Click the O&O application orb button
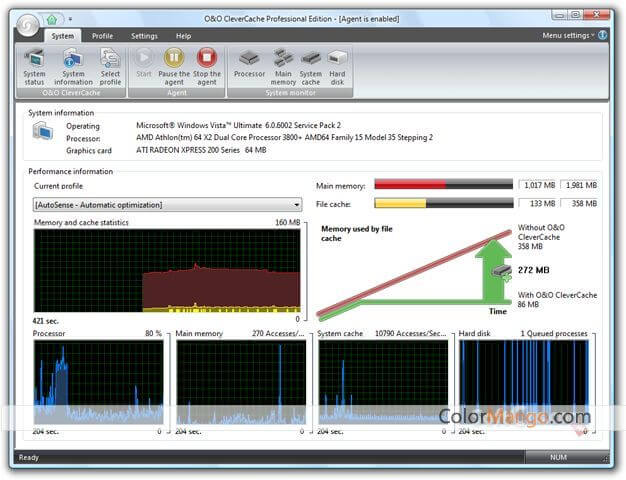Viewport: 626px width, 480px height. [x=26, y=24]
